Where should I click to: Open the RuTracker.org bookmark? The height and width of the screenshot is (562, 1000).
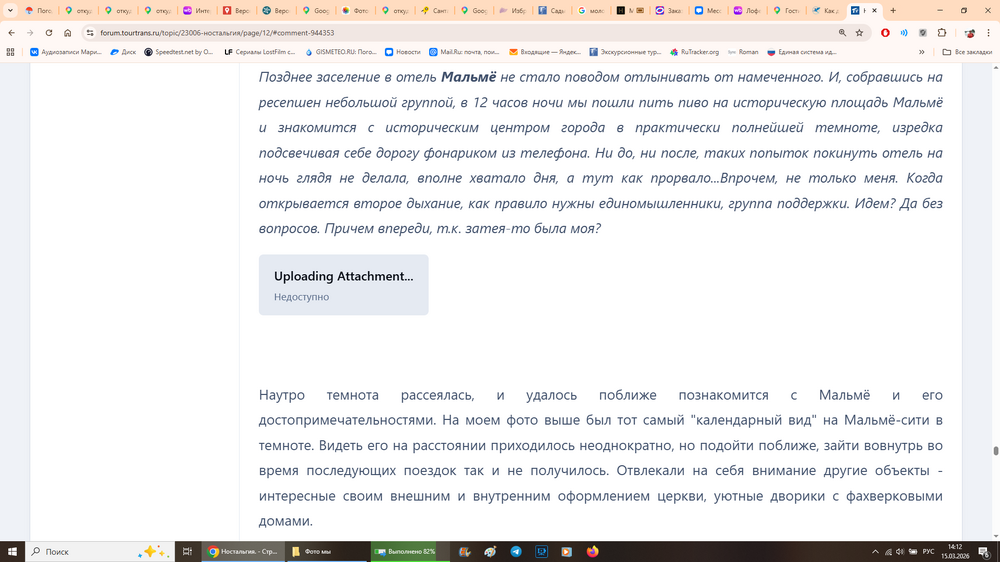pos(694,52)
